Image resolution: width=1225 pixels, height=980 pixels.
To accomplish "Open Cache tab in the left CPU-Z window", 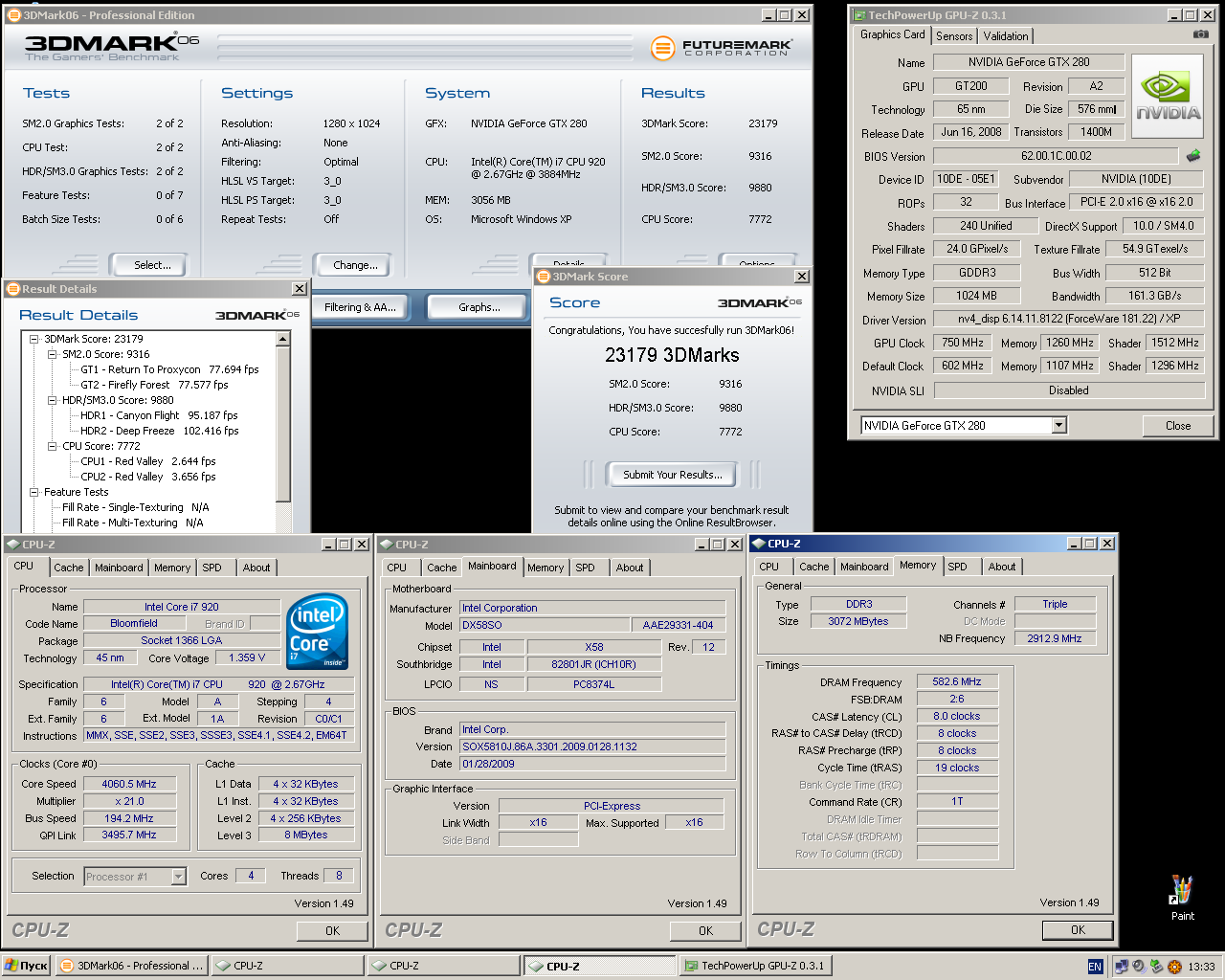I will click(x=69, y=568).
